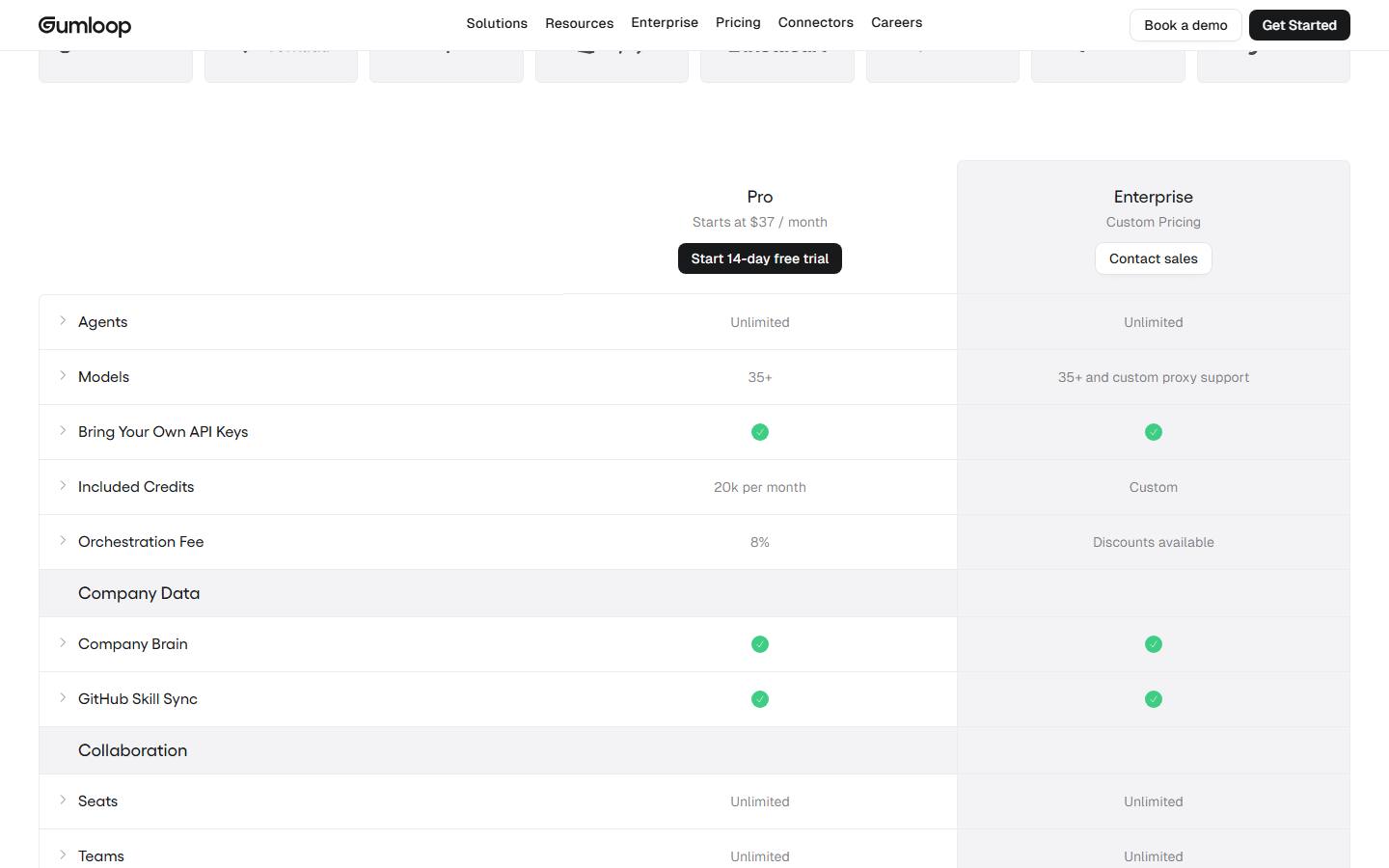Click the Pro "35+" models value
This screenshot has height=868, width=1389.
(760, 377)
